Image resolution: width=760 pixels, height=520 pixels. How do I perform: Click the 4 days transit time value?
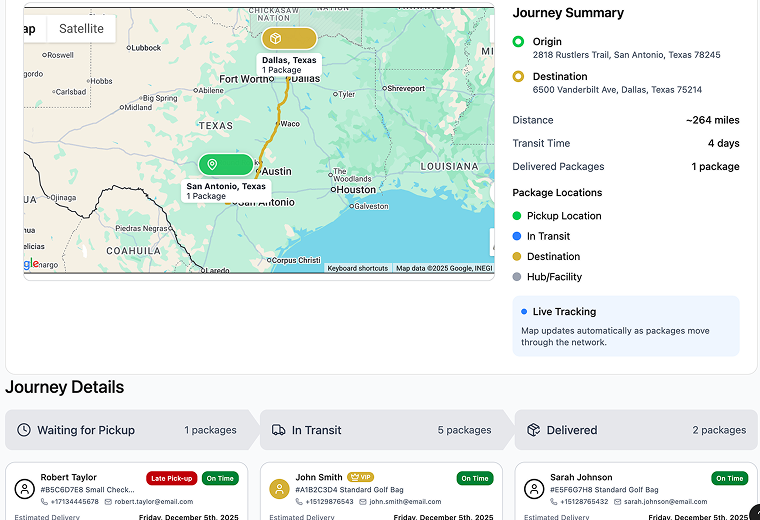724,143
